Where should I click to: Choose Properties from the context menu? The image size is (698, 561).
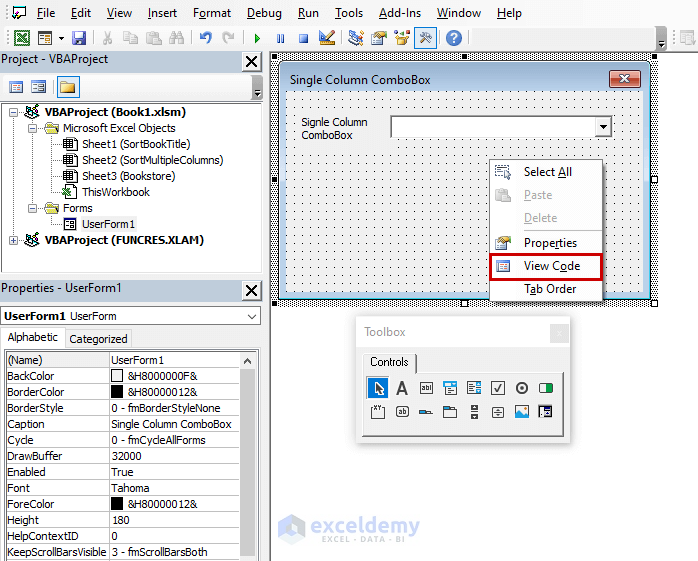click(546, 243)
